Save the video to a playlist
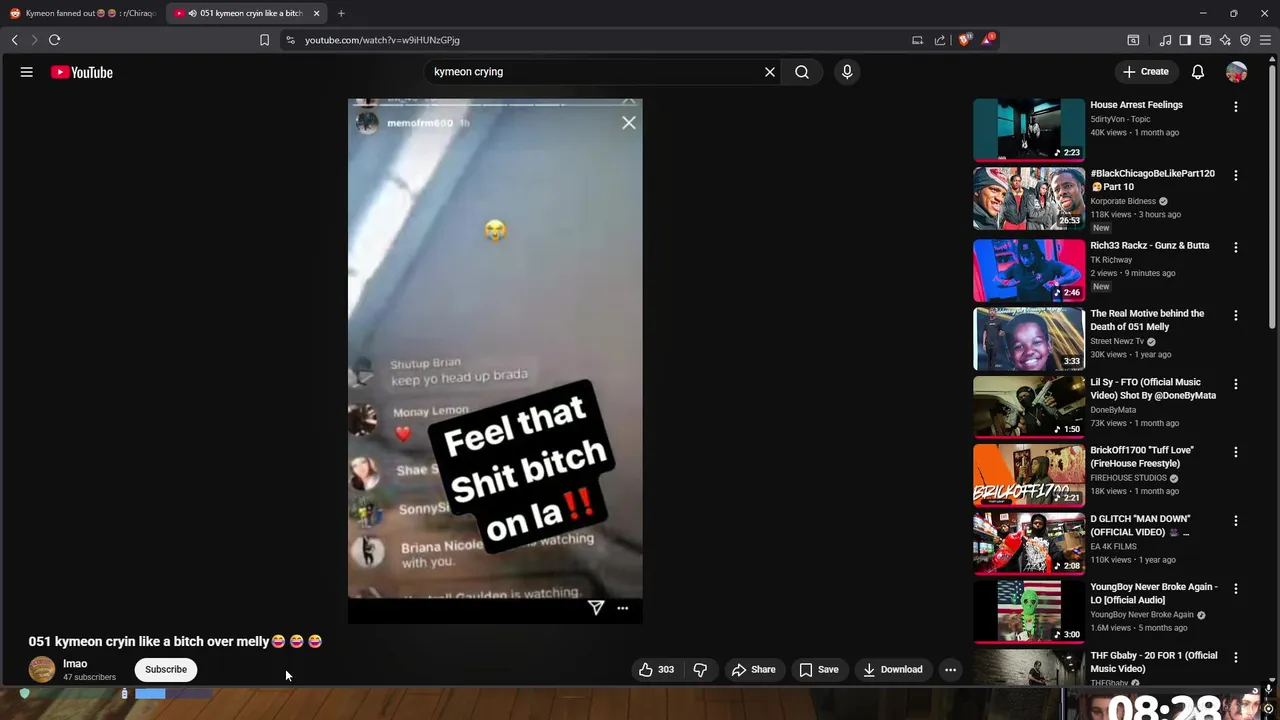 819,670
